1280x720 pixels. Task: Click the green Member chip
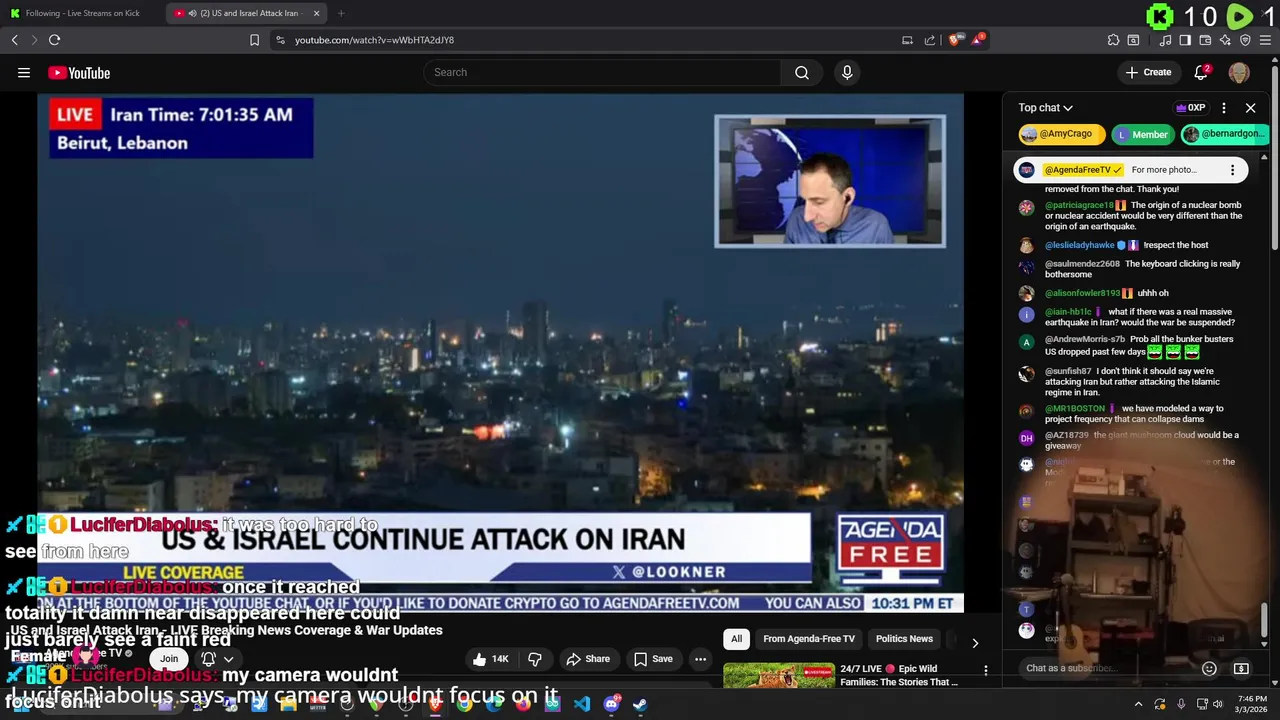point(1141,134)
